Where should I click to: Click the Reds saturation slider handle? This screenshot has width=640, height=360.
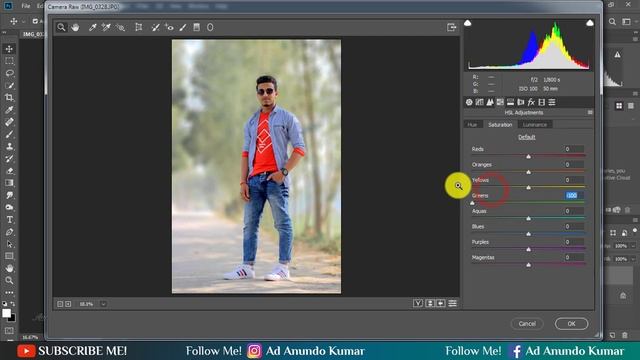pos(529,156)
